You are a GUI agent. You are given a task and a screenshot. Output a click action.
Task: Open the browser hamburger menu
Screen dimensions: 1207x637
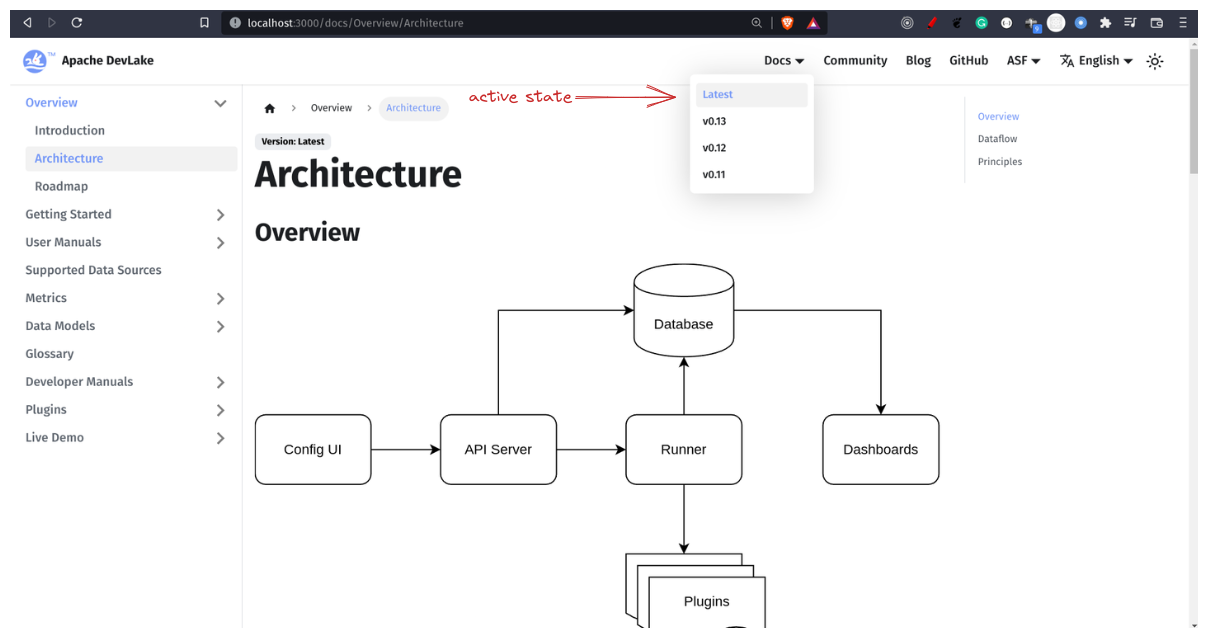pyautogui.click(x=1183, y=23)
